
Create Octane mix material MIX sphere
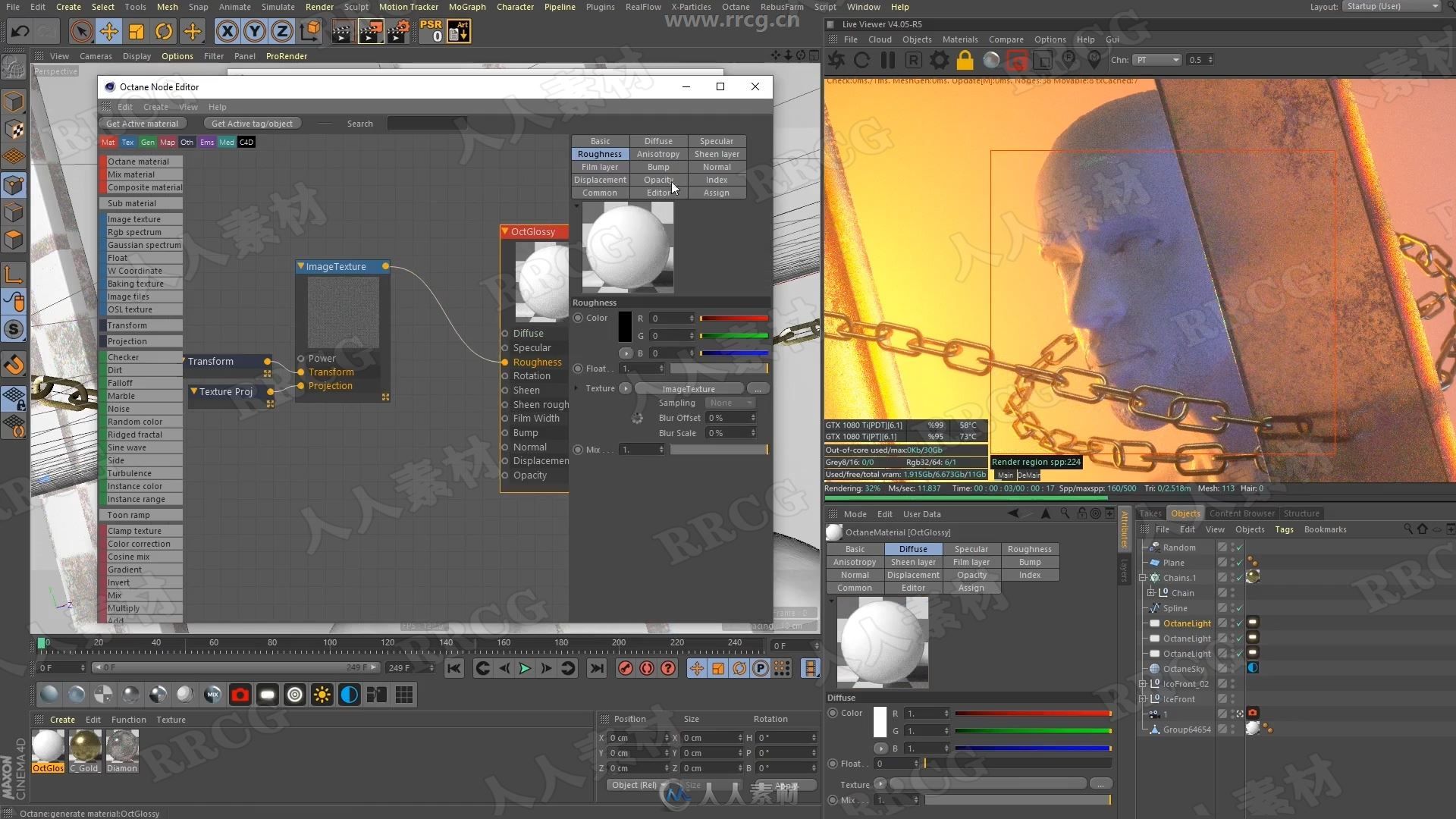[x=212, y=694]
